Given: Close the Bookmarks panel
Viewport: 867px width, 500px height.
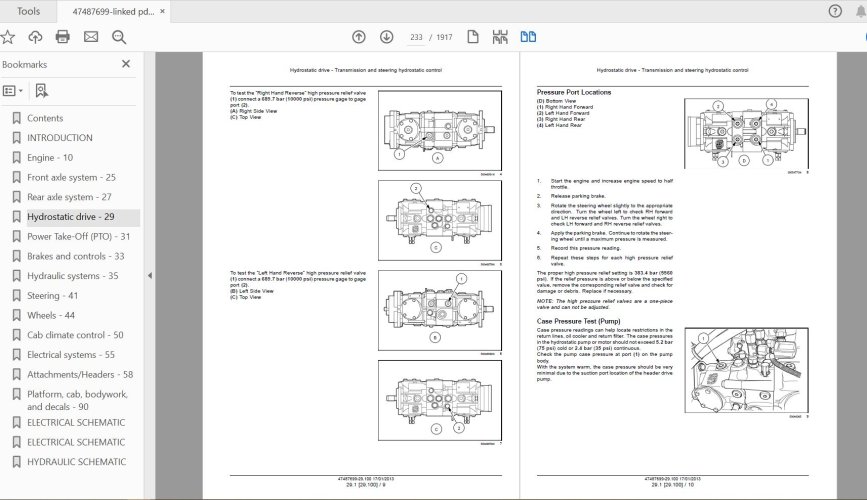Looking at the screenshot, I should (x=126, y=64).
